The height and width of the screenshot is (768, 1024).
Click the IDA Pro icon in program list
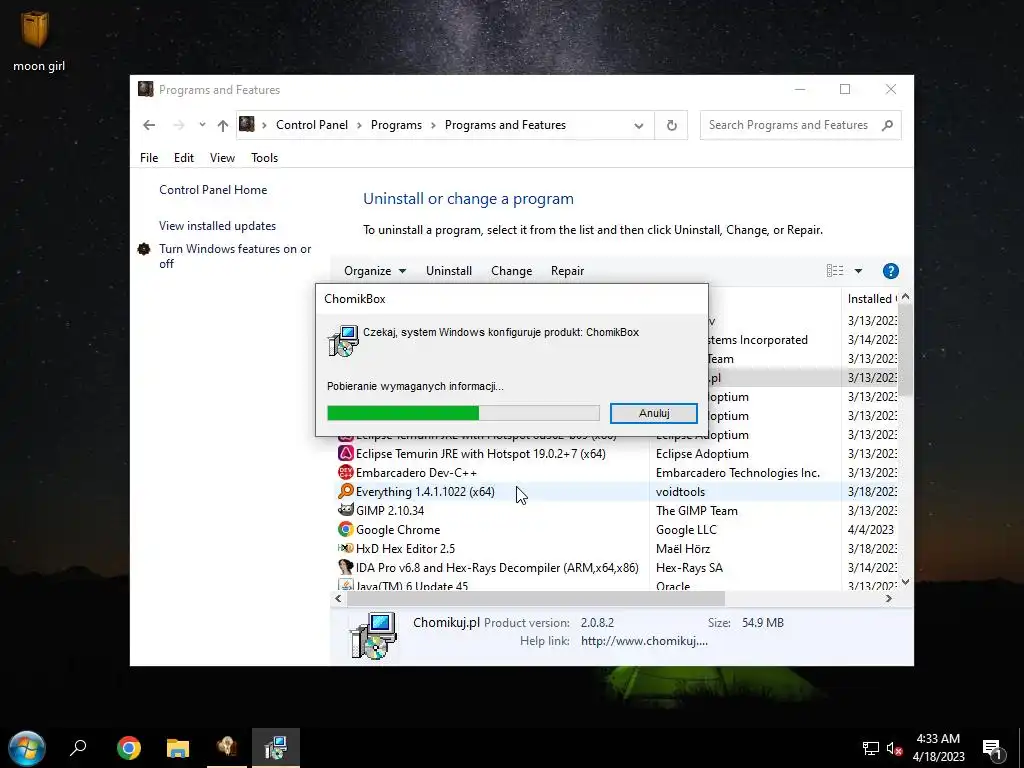click(x=345, y=568)
